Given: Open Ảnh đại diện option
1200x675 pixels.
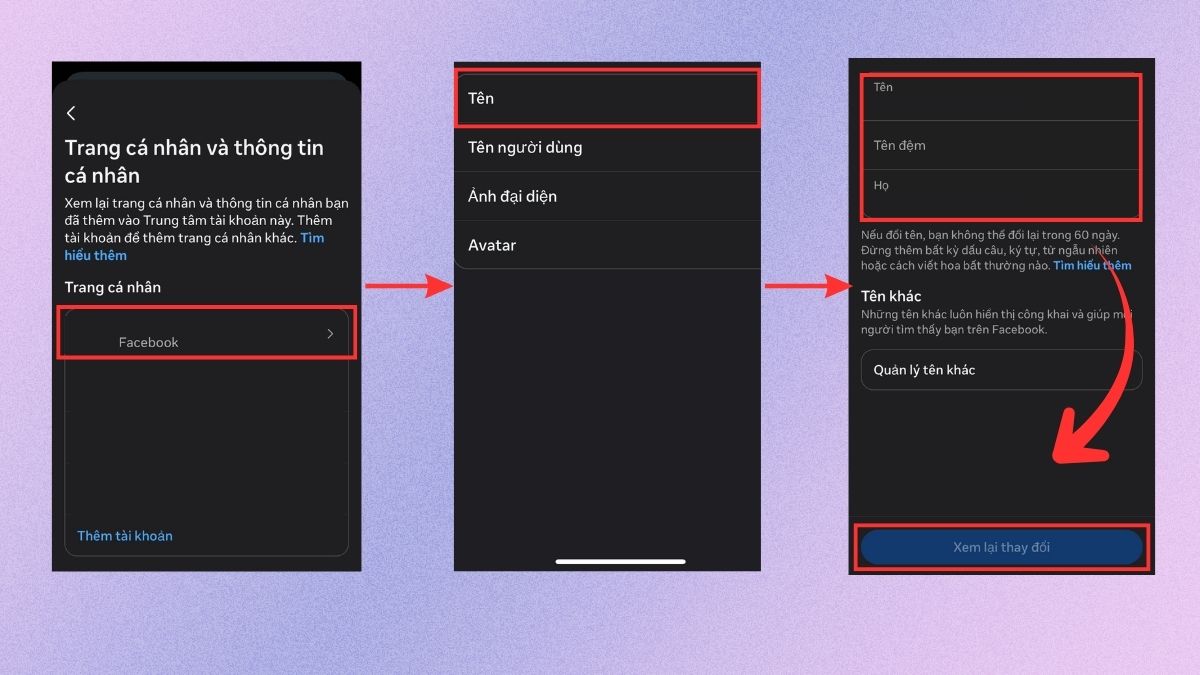Looking at the screenshot, I should tap(607, 197).
